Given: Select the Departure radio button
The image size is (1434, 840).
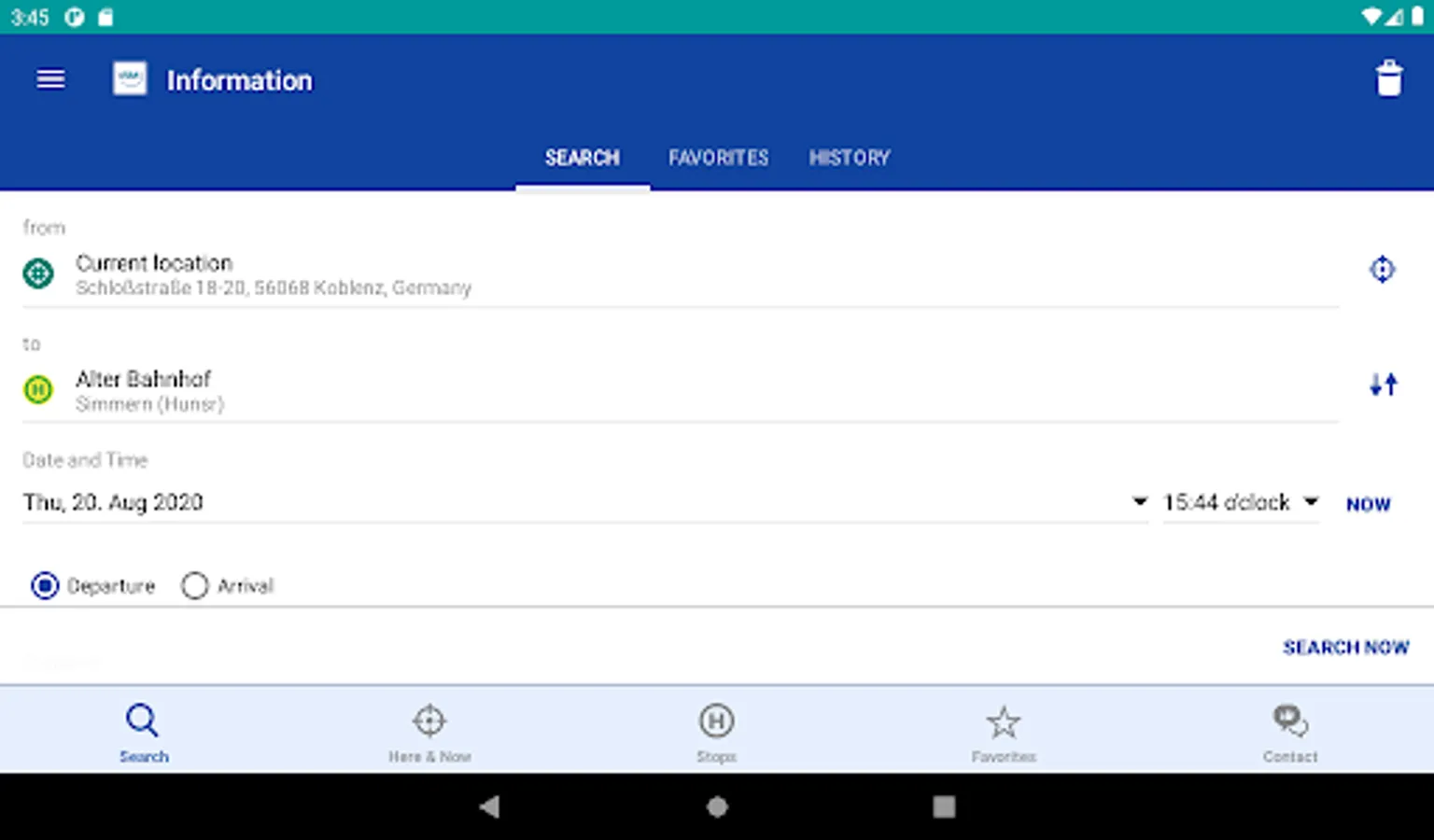Looking at the screenshot, I should [45, 586].
